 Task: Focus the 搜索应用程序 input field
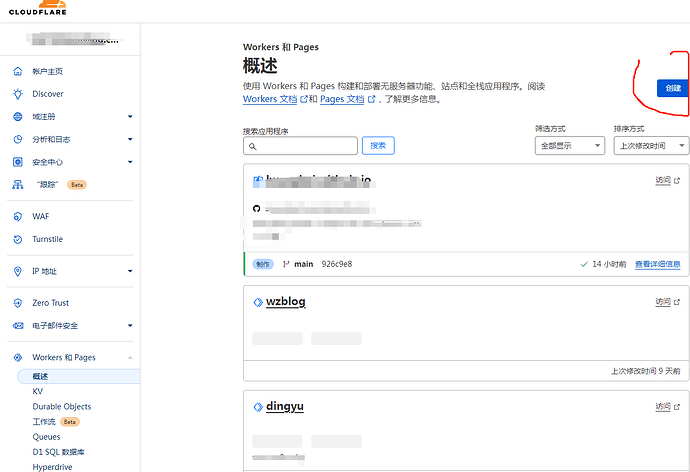pos(300,146)
